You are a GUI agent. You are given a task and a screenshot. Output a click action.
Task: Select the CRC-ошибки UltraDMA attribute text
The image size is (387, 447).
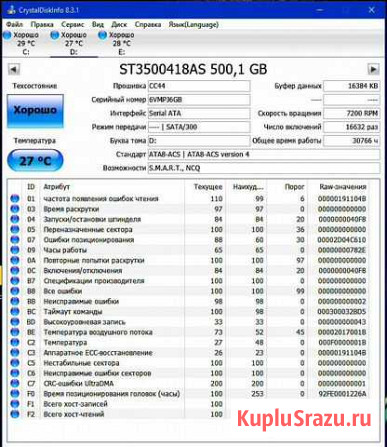(x=79, y=384)
